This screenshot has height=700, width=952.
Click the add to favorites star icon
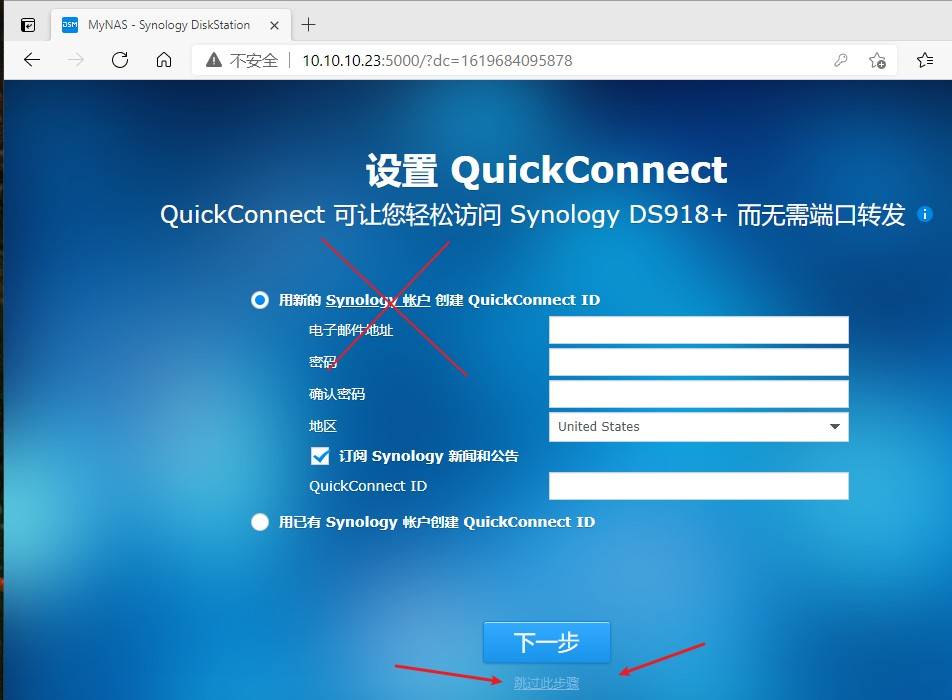coord(877,61)
